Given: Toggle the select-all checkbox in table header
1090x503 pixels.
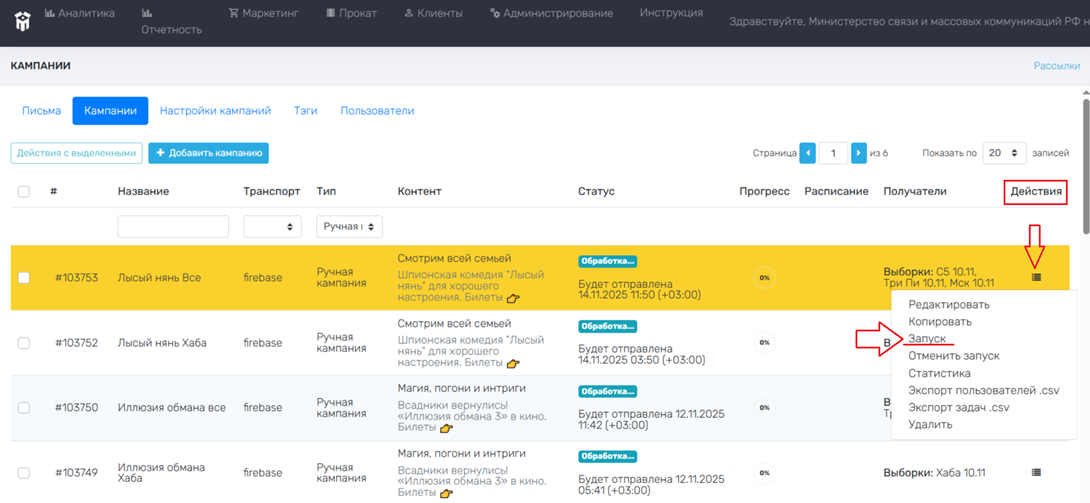Looking at the screenshot, I should (24, 191).
